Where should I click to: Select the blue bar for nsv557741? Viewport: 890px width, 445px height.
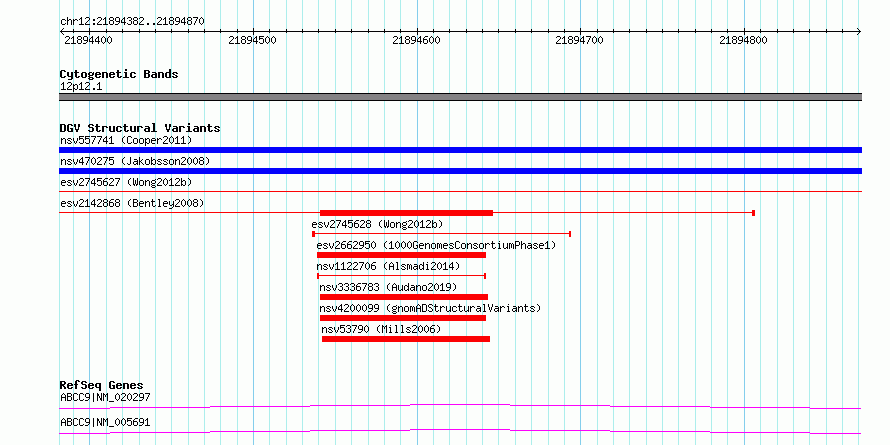[460, 150]
